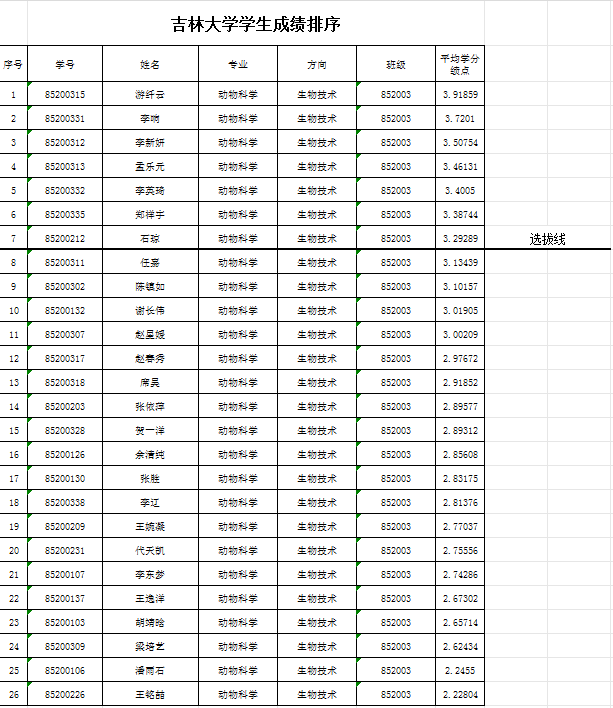
Task: Click student ID 85200132 cell
Action: pos(65,311)
